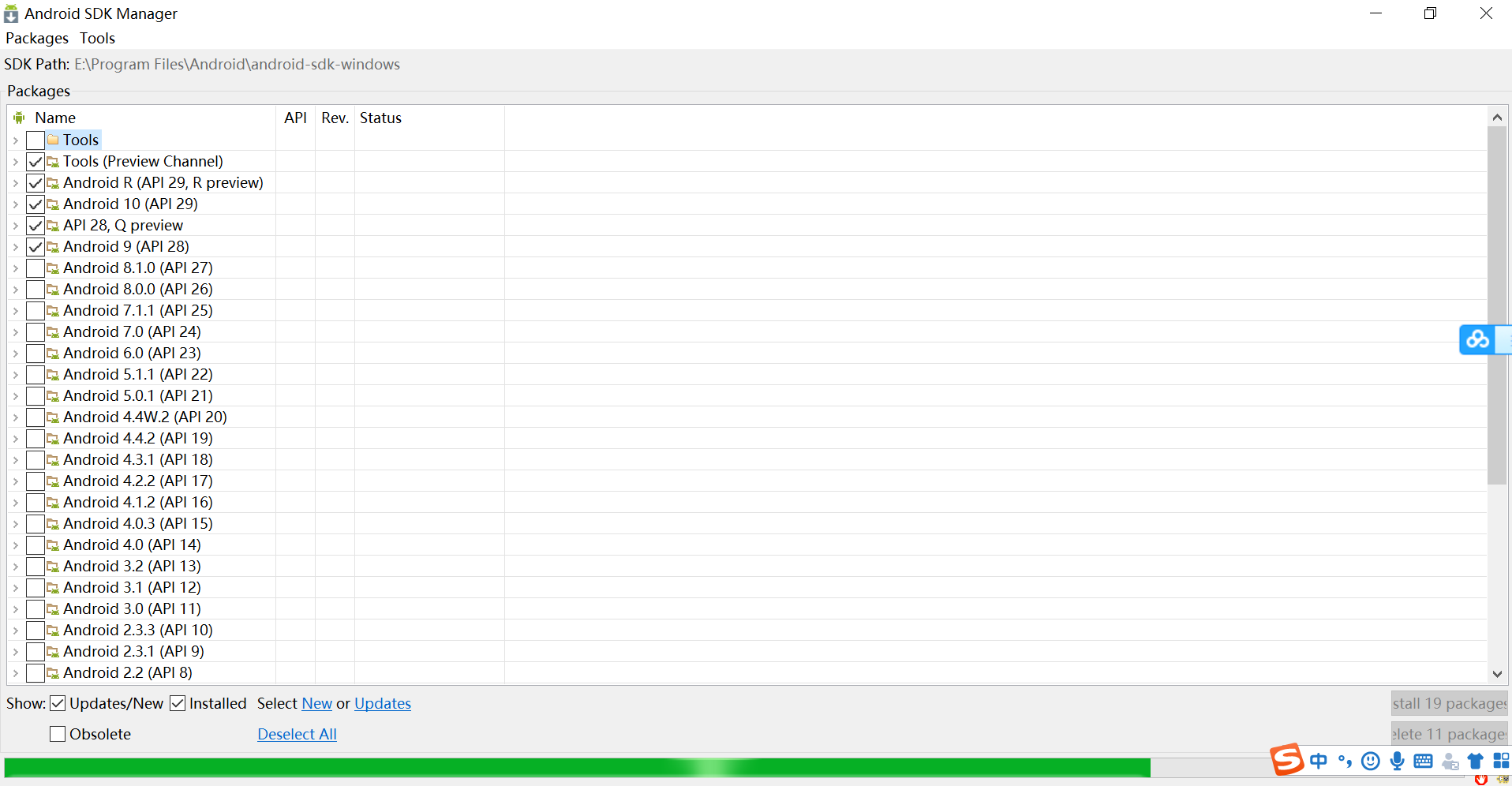Expand the Android 9 (API 28) node
The width and height of the screenshot is (1512, 786).
(x=15, y=247)
